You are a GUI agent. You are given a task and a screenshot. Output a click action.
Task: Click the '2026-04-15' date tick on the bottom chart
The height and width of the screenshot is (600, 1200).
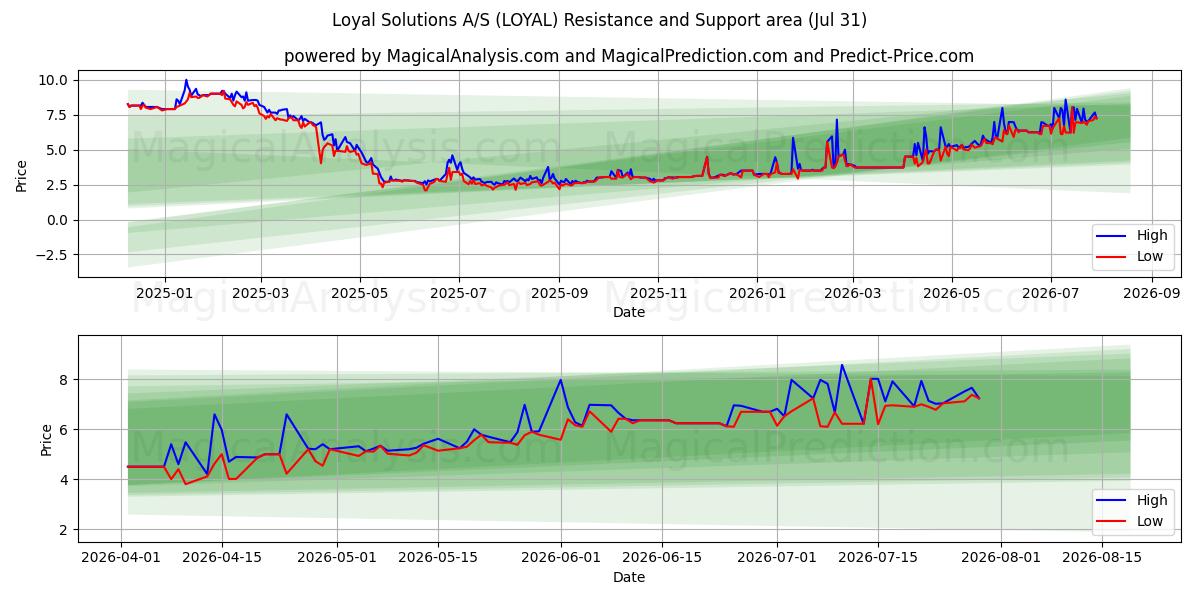pyautogui.click(x=220, y=559)
